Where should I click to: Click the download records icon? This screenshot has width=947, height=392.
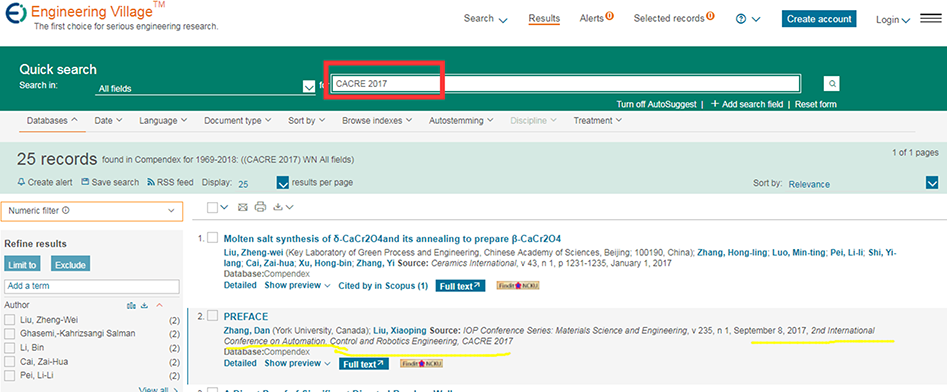pyautogui.click(x=278, y=207)
